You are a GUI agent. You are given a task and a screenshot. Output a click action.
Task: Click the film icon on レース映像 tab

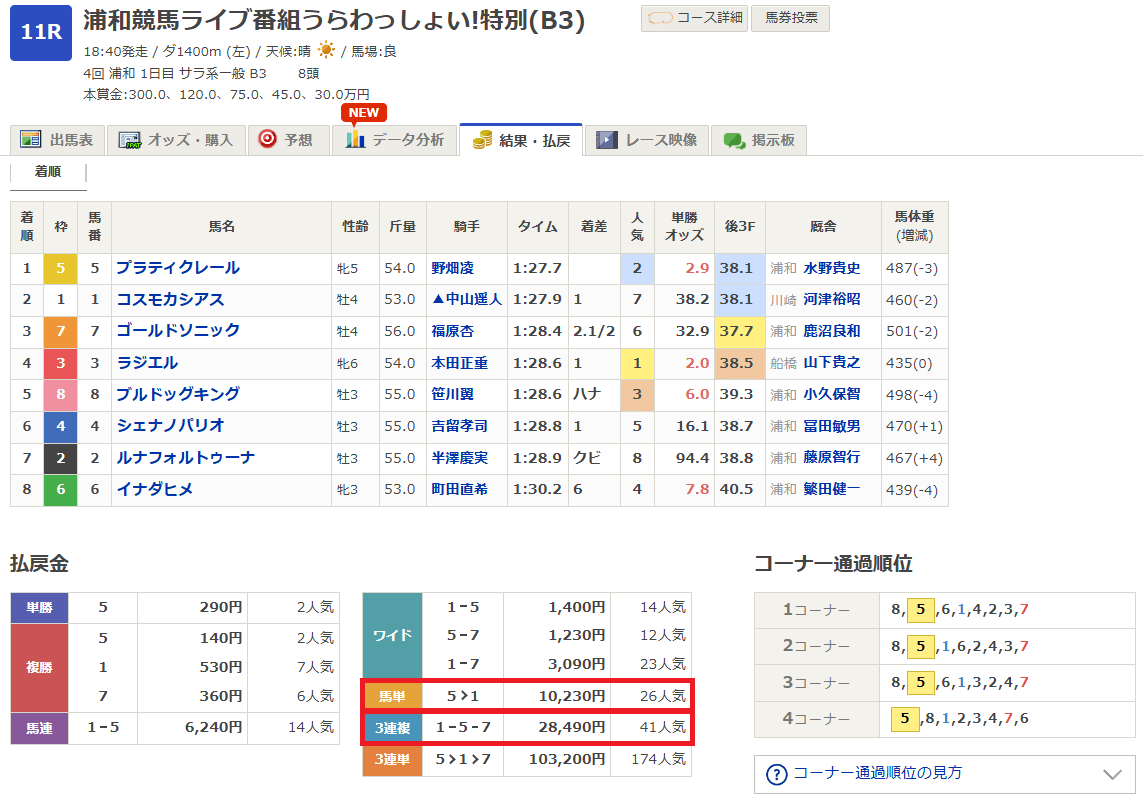pos(607,140)
